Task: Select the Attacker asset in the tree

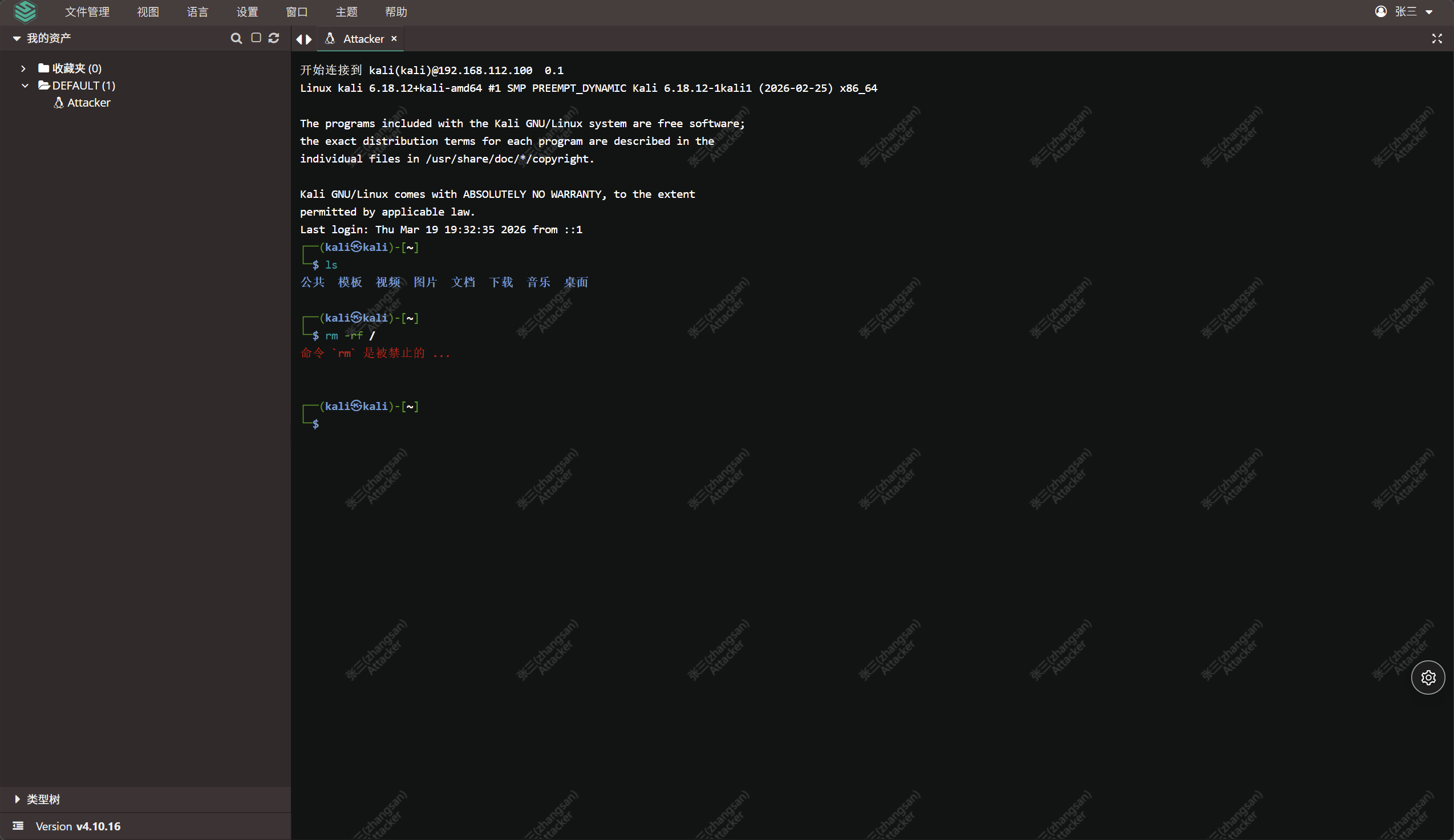Action: (x=88, y=103)
